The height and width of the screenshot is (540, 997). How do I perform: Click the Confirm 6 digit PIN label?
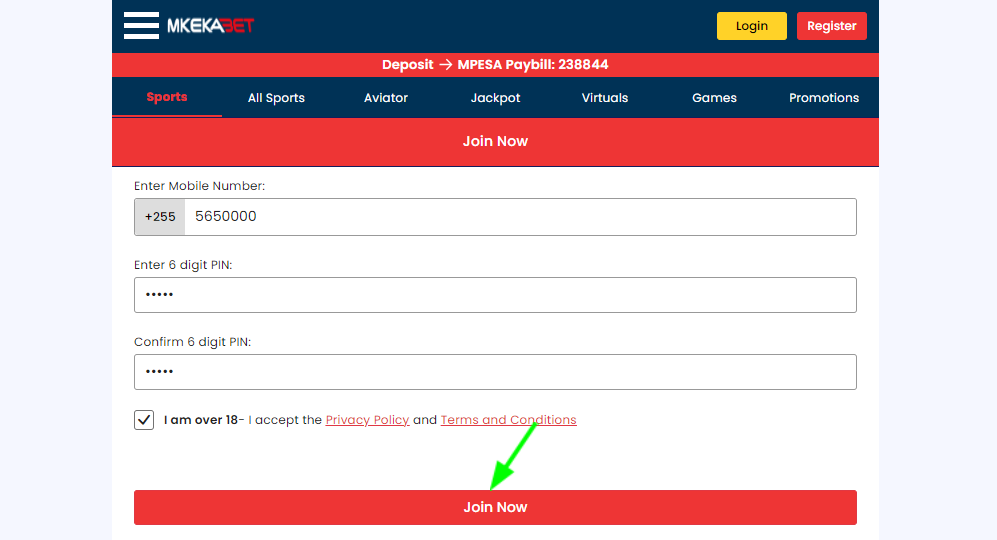tap(193, 342)
